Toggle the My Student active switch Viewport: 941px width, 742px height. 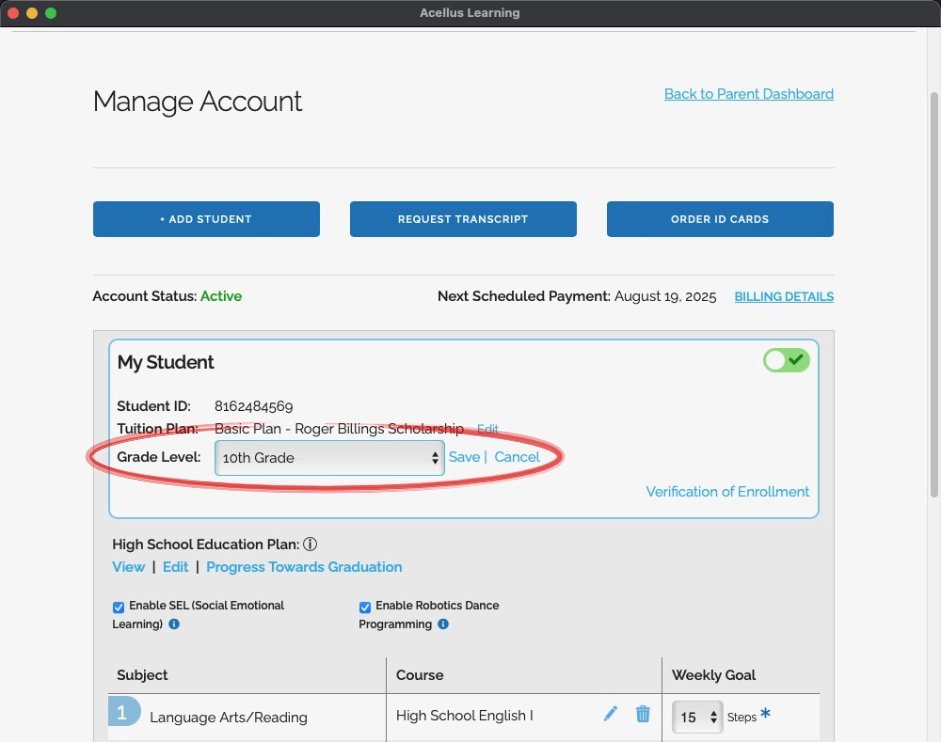click(786, 360)
